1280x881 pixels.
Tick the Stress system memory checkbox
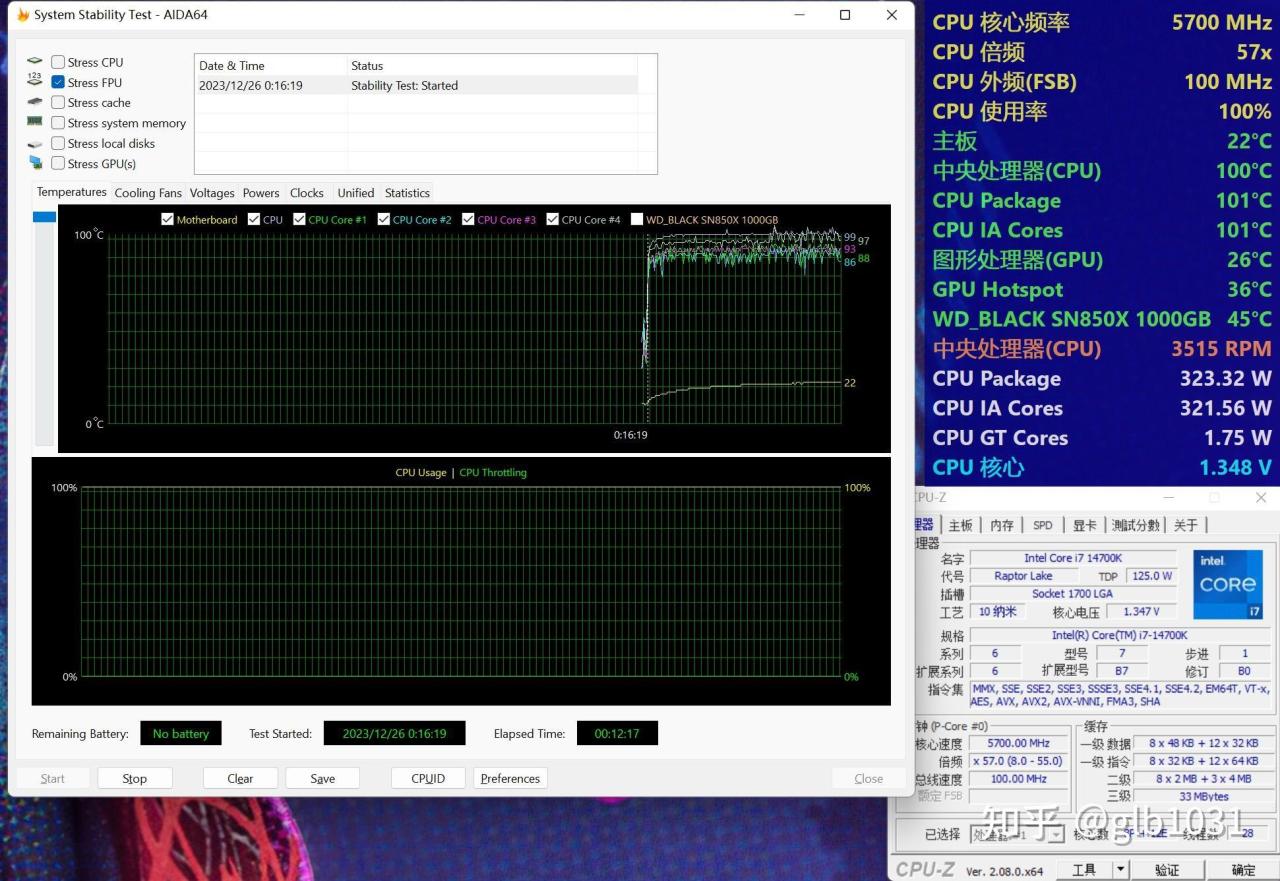[x=58, y=123]
